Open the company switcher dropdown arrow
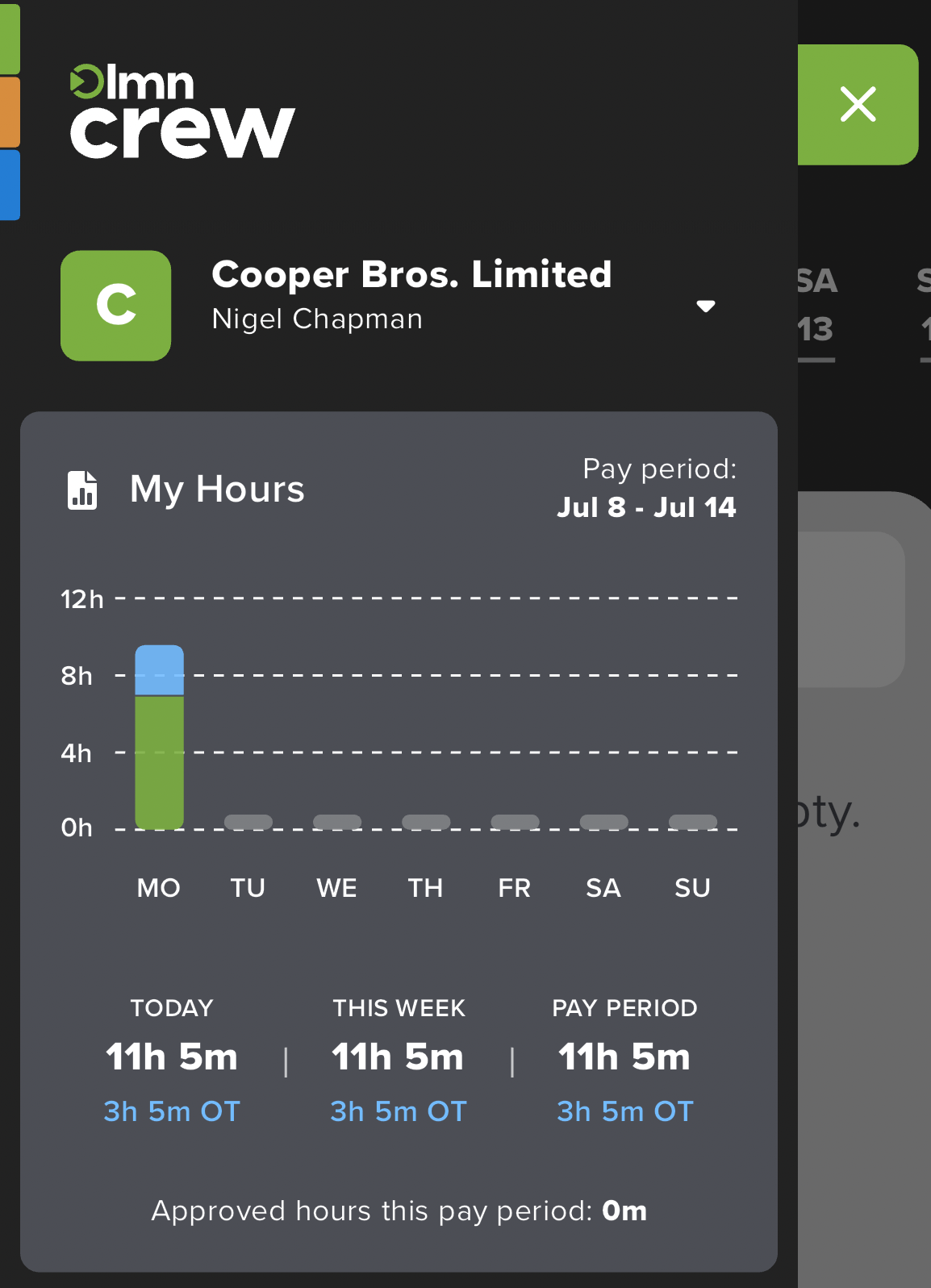 [705, 306]
